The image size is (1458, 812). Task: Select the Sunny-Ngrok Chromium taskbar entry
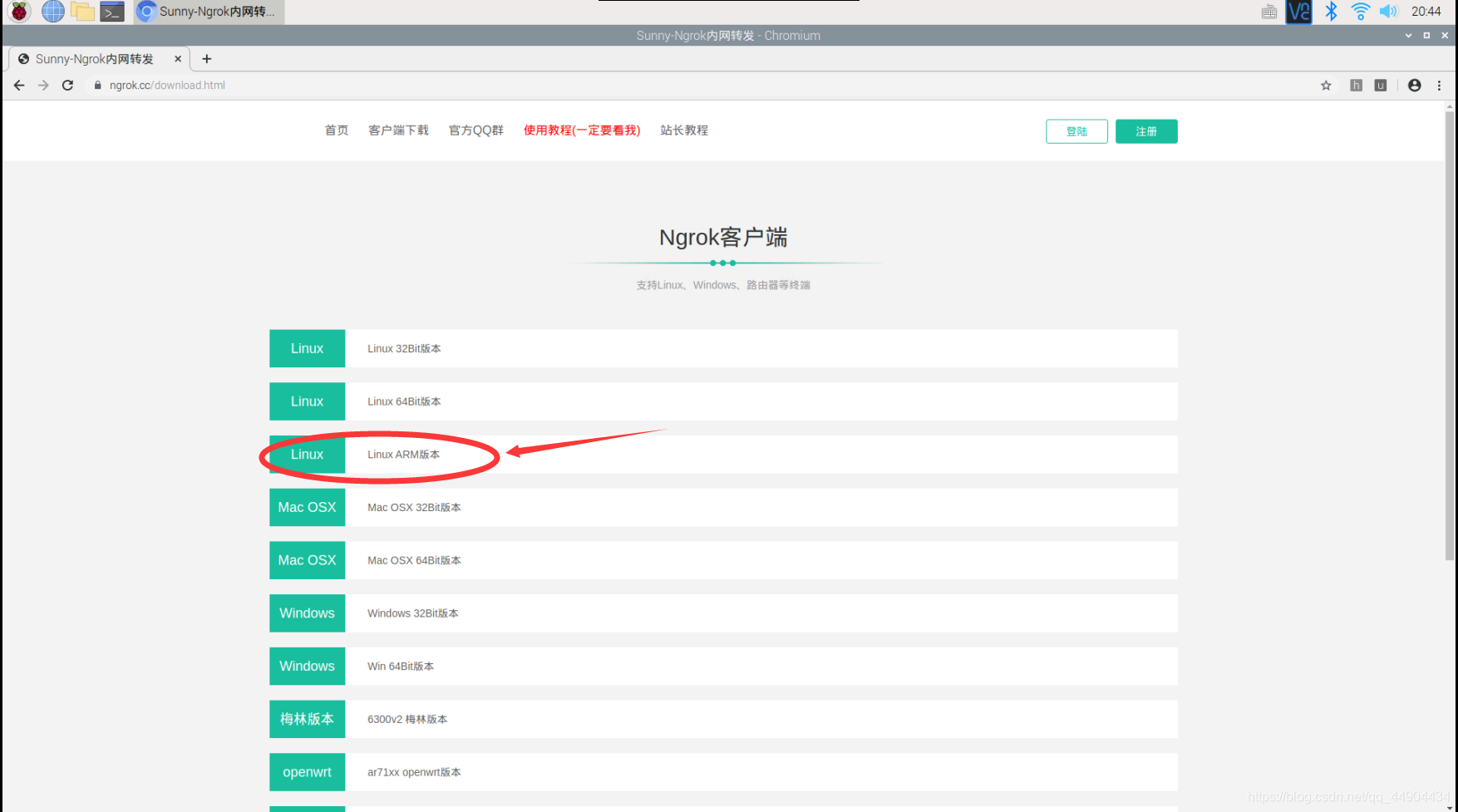tap(209, 12)
